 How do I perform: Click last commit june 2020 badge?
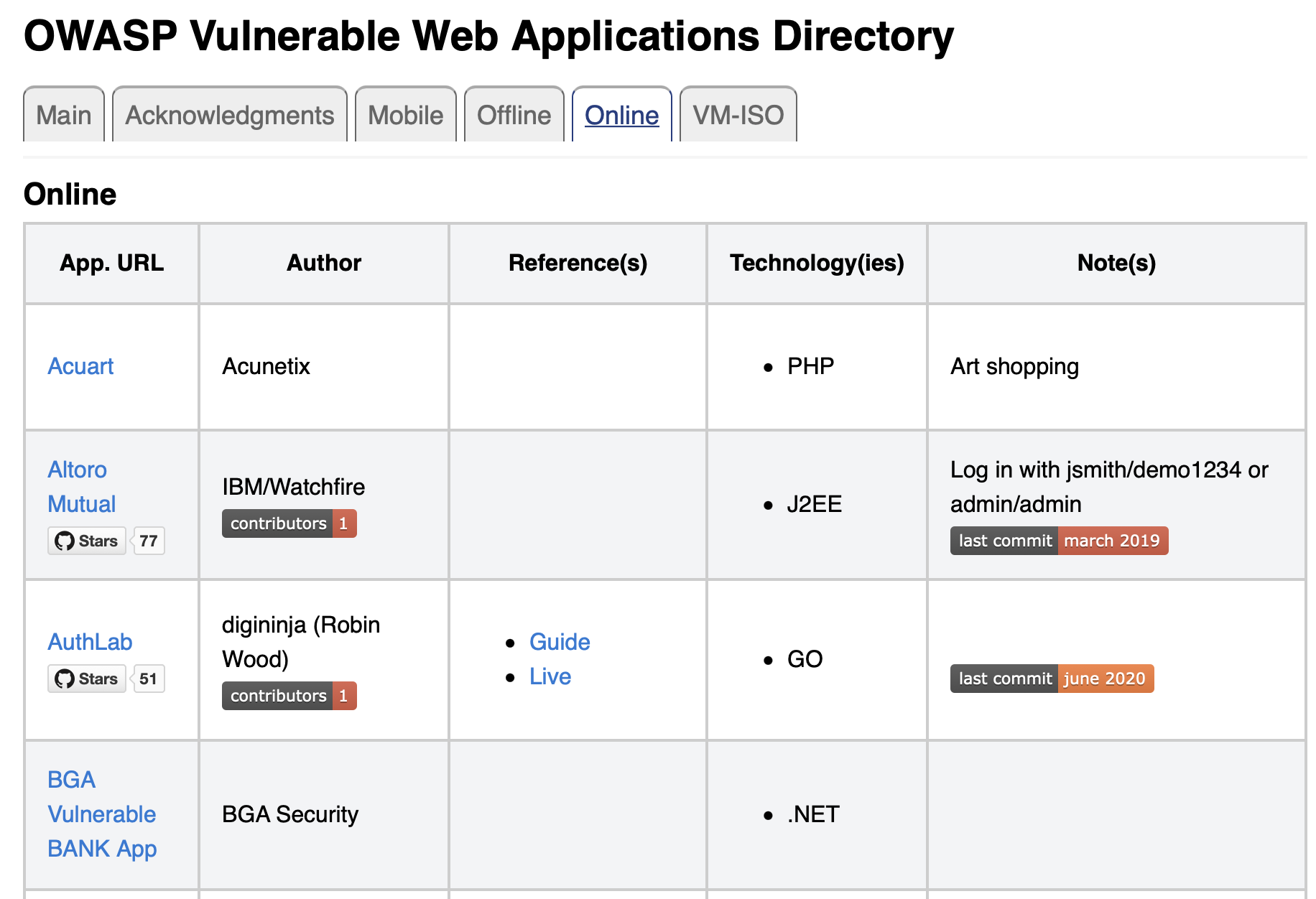tap(1052, 679)
